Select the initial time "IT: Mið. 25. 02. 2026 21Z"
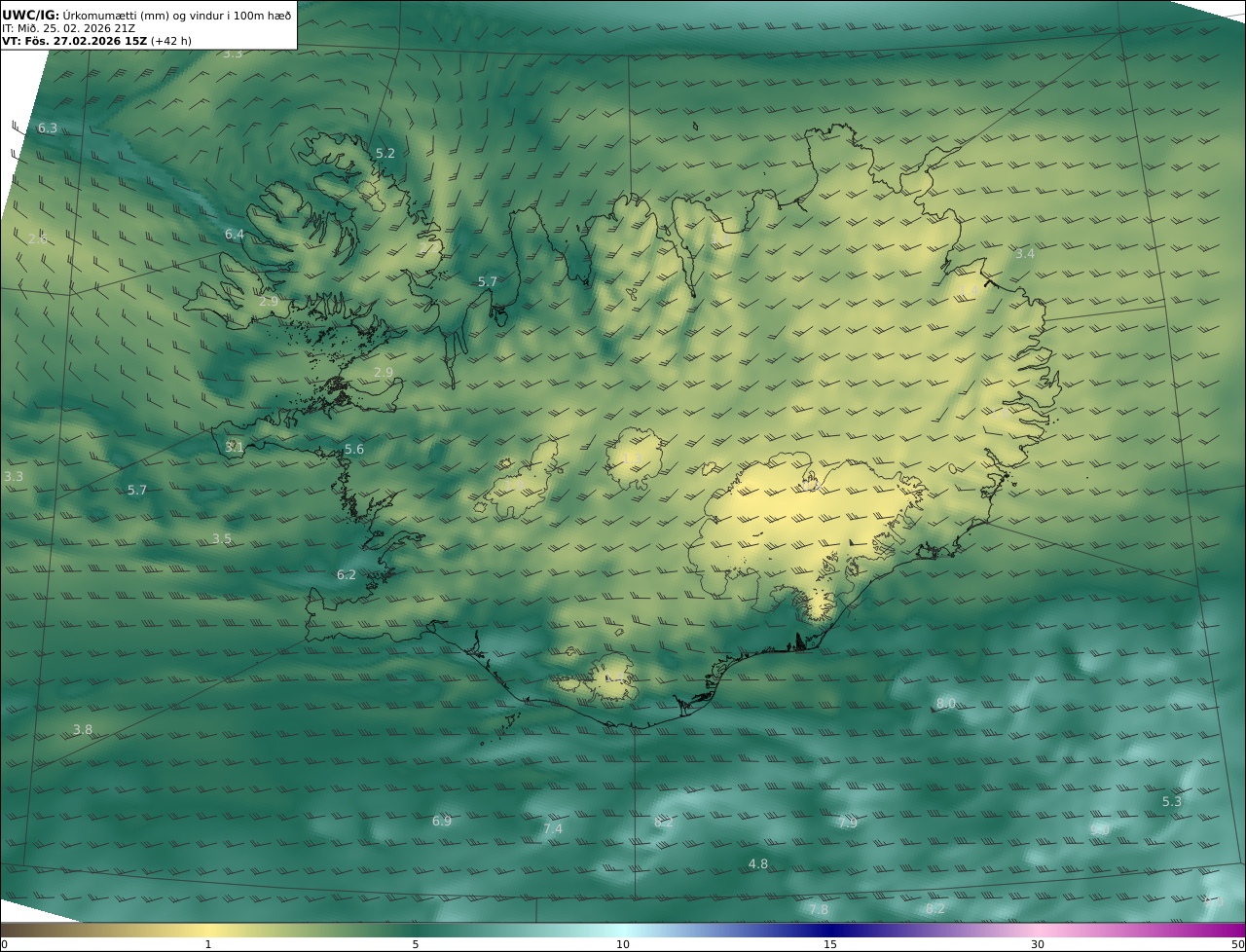Viewport: 1246px width, 952px height. [68, 28]
